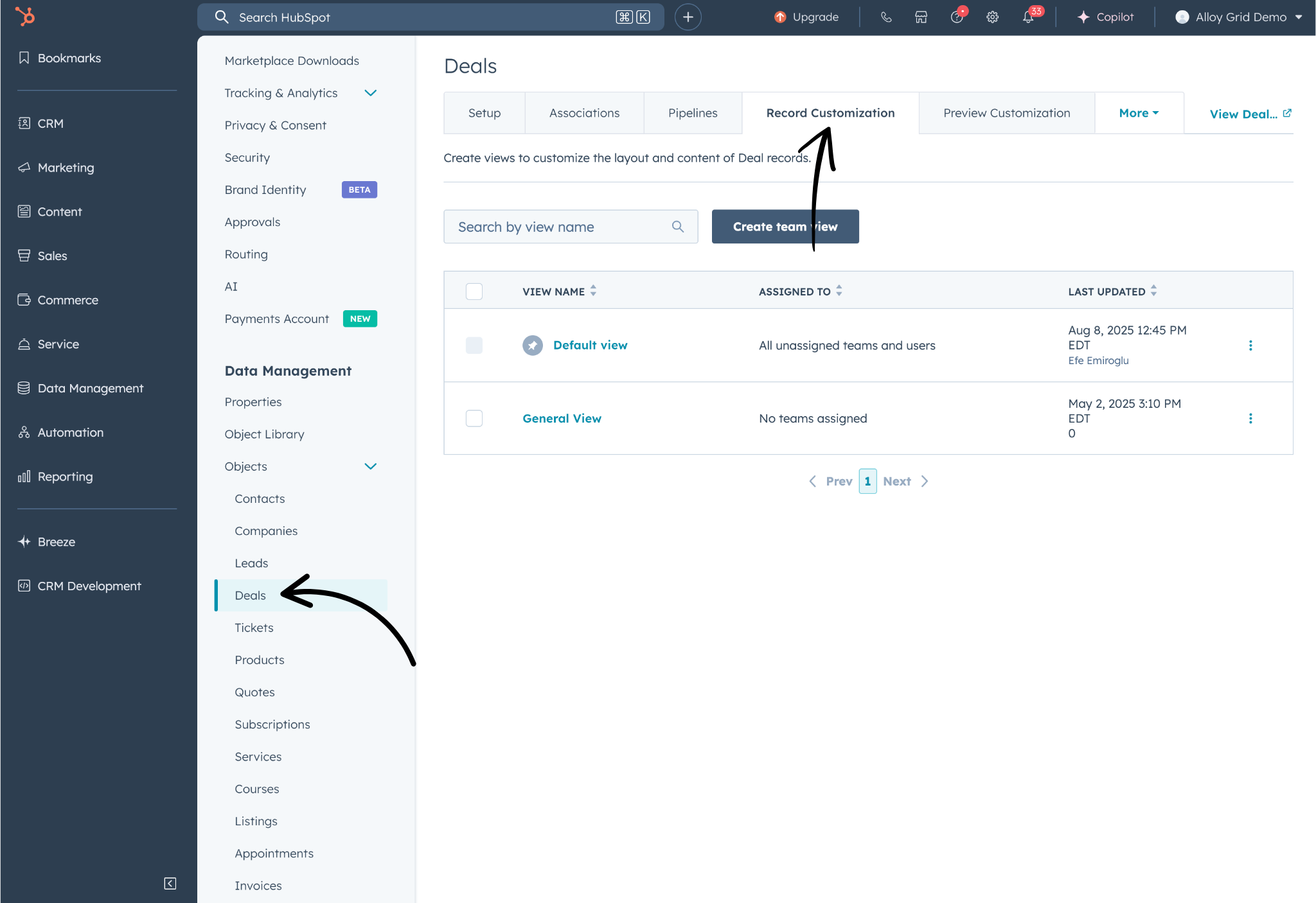Switch to the Preview Customization tab
The height and width of the screenshot is (903, 1316).
[1006, 113]
